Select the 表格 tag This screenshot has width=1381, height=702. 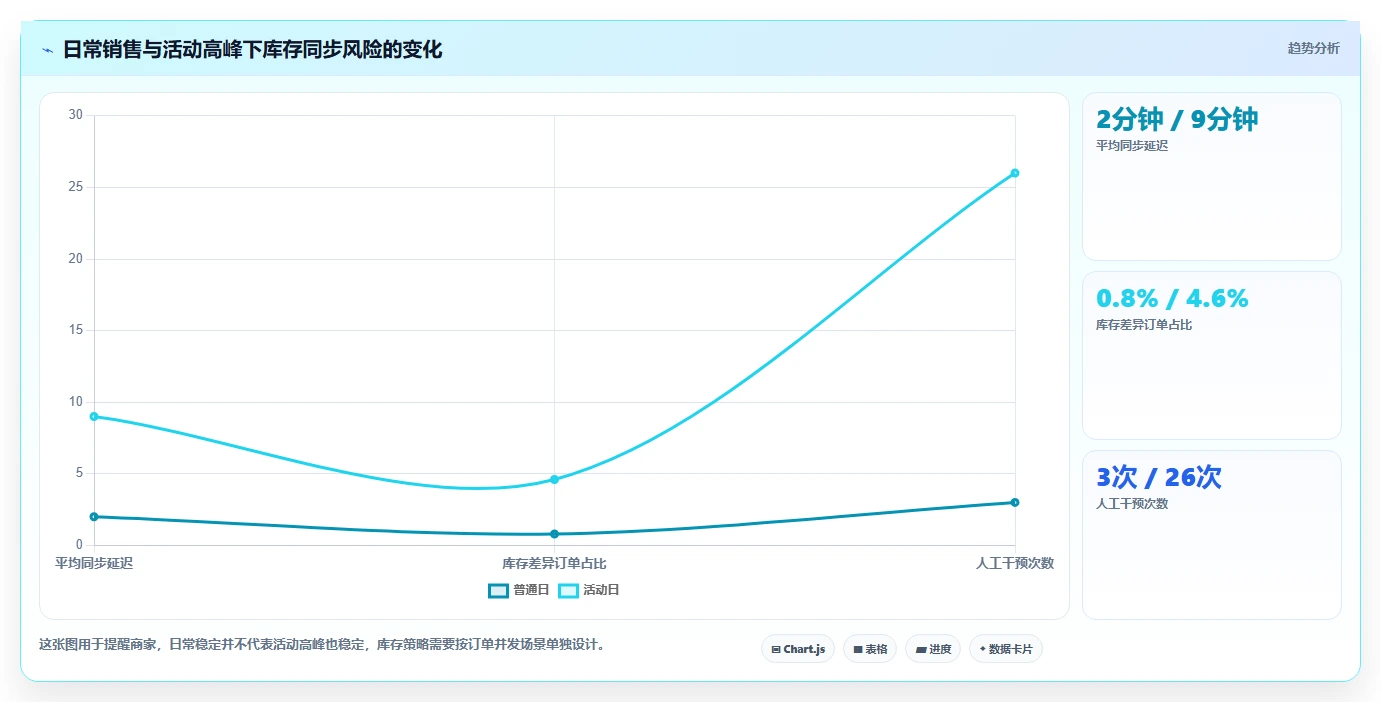click(870, 649)
